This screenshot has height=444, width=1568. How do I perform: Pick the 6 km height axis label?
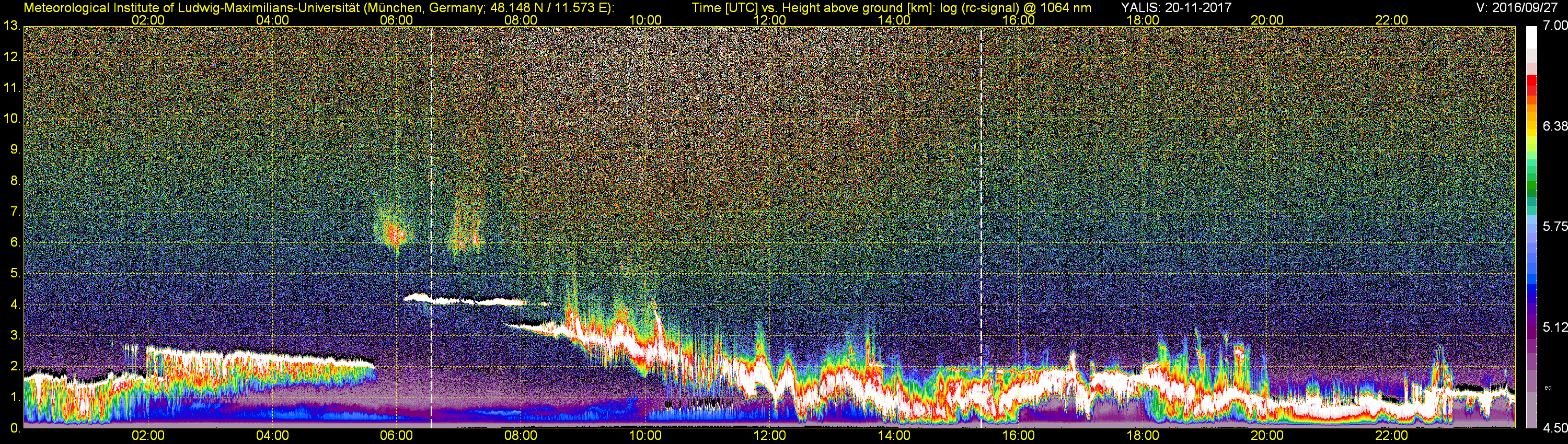pyautogui.click(x=15, y=242)
